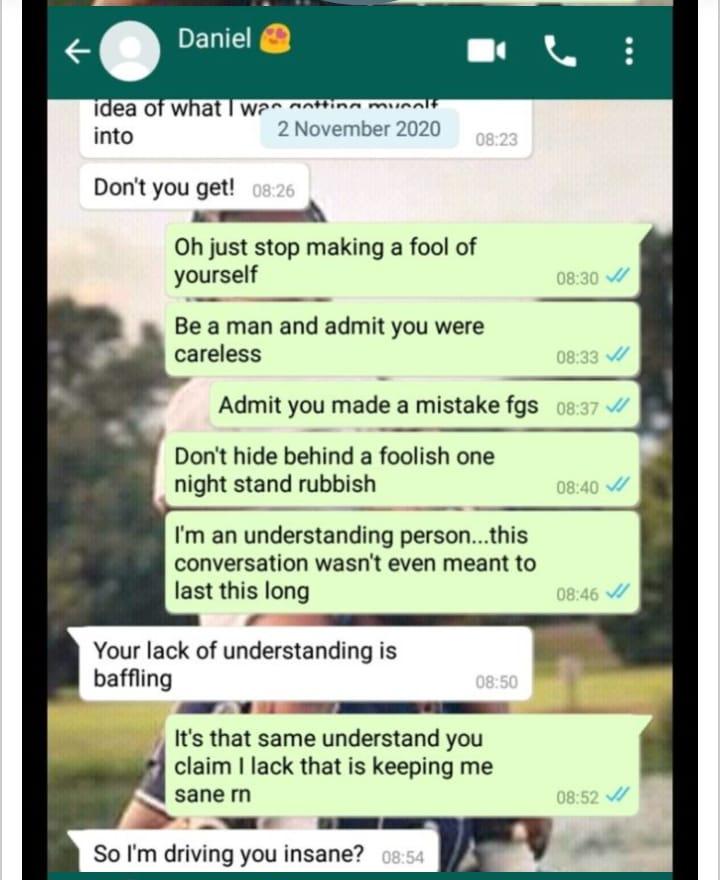
Task: Tap the heart-eyes emoji beside Daniel's name
Action: click(x=275, y=39)
